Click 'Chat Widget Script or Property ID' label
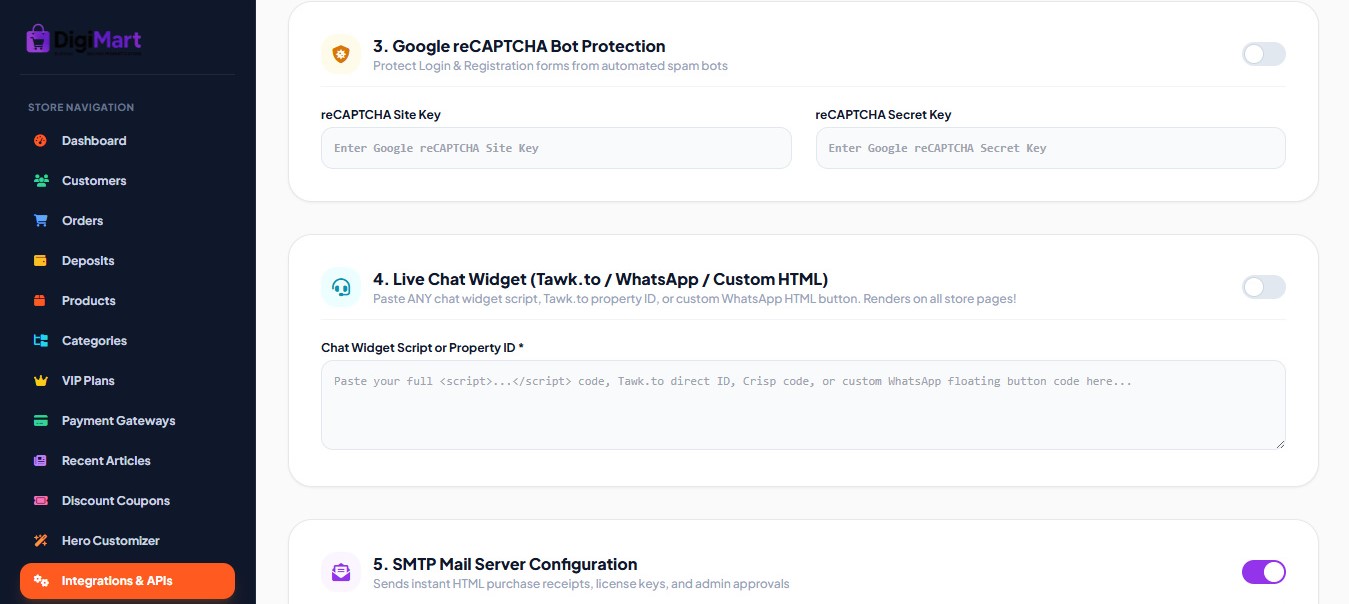 (422, 348)
